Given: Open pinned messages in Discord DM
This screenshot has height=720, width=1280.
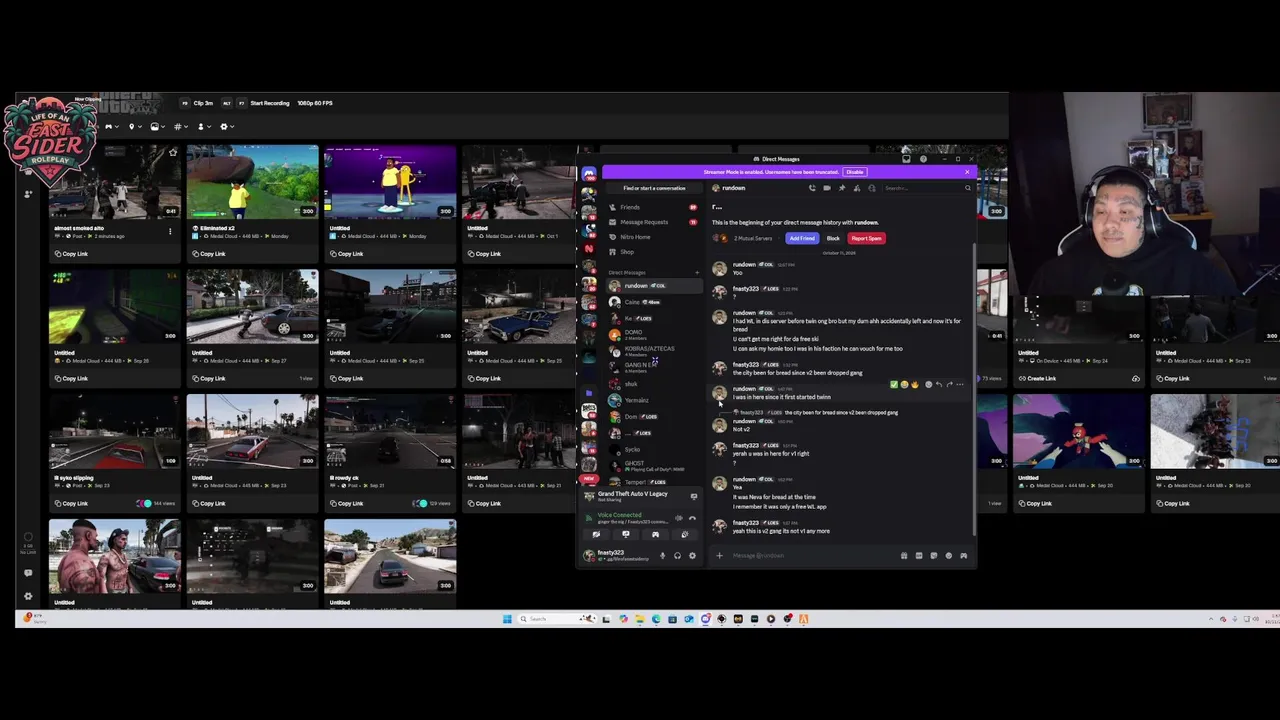Looking at the screenshot, I should click(x=842, y=188).
